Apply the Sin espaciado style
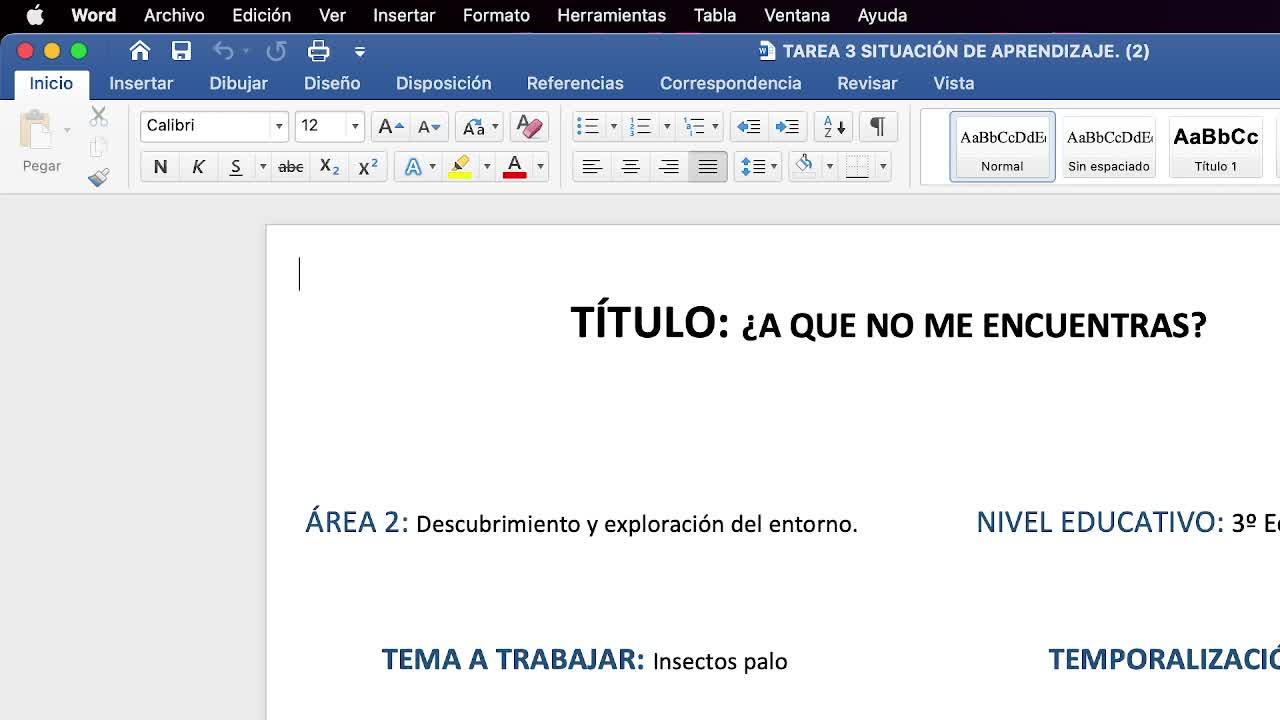Screen dimensions: 1280x720 click(x=1108, y=147)
